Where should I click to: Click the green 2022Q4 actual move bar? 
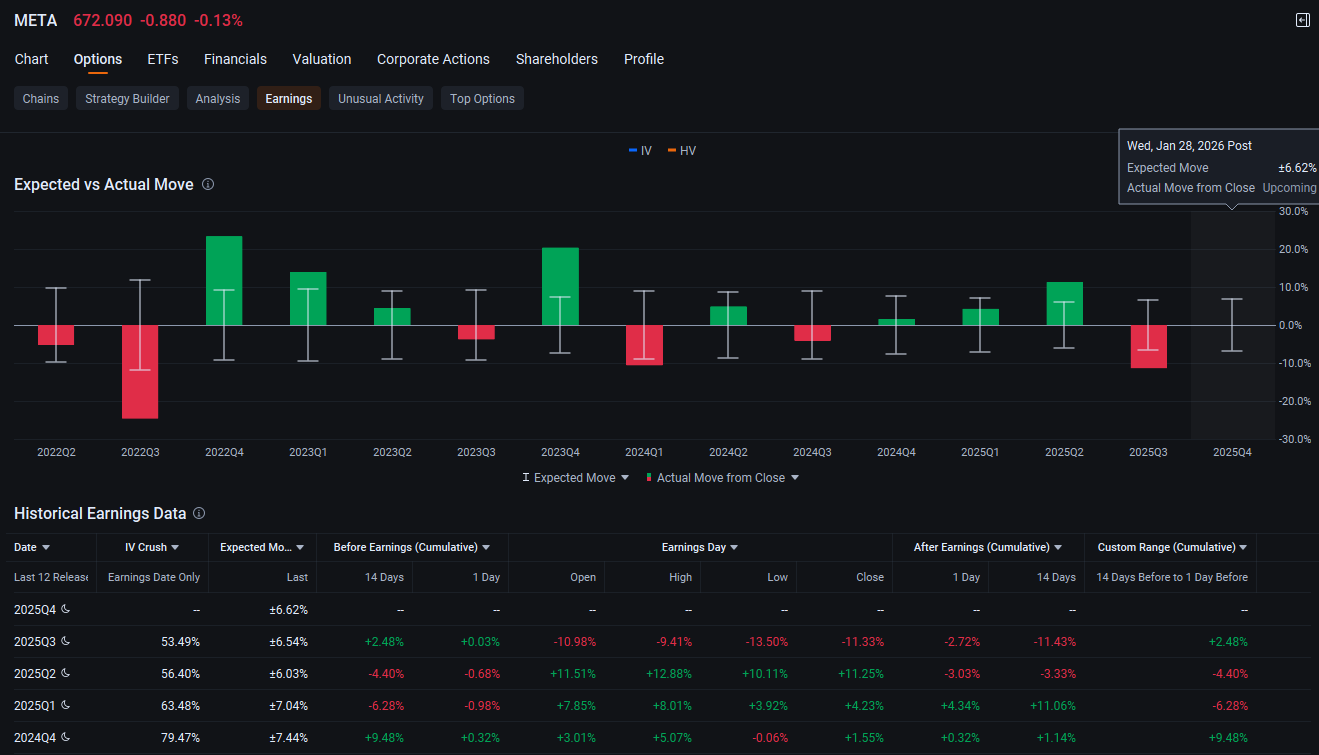coord(224,281)
